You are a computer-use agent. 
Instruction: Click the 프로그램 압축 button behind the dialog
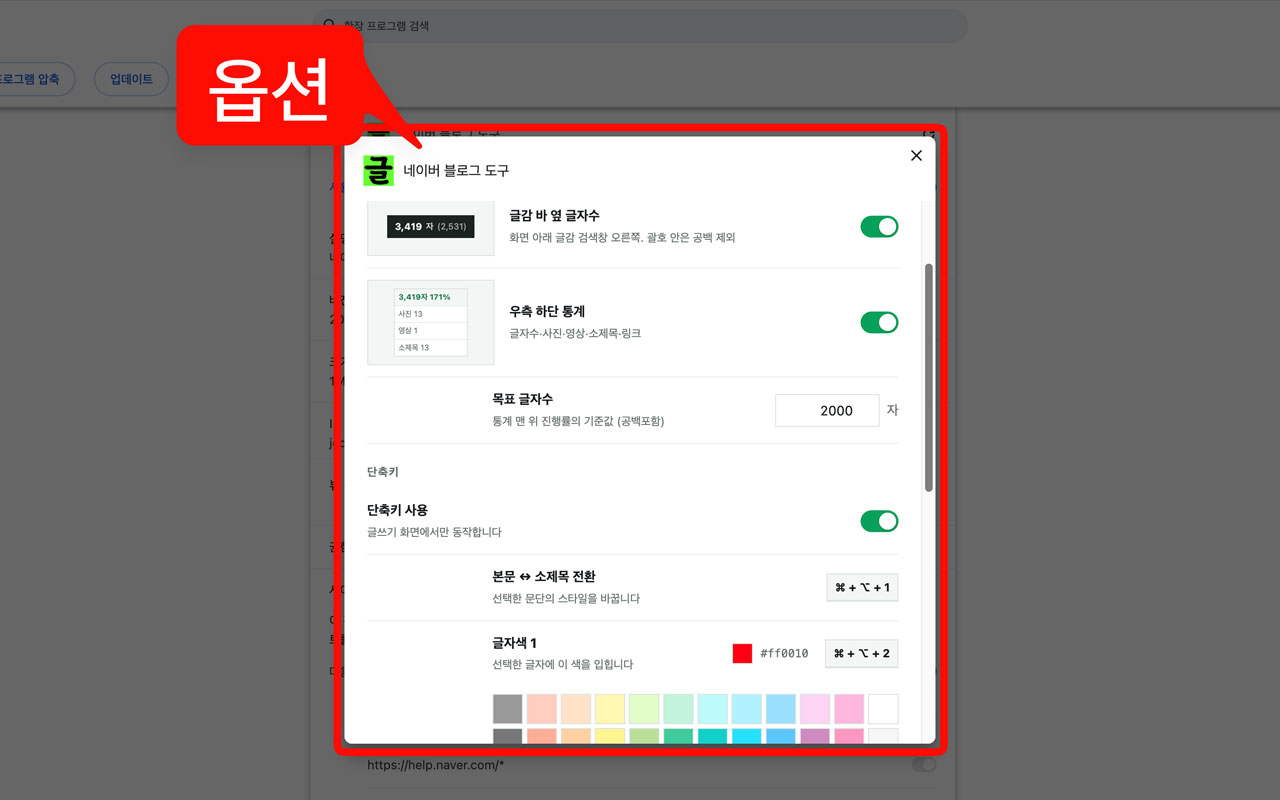(30, 79)
